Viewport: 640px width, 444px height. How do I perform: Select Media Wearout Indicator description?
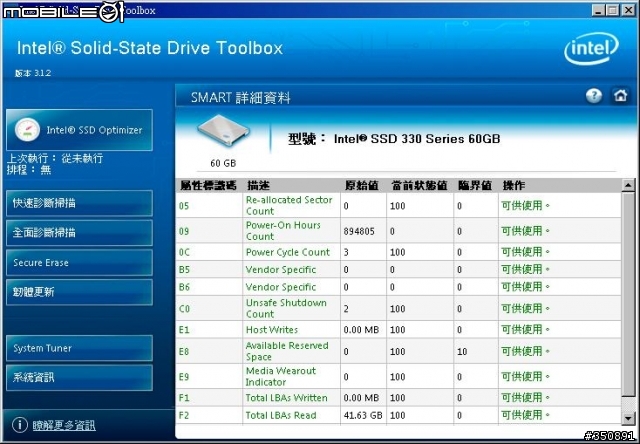click(280, 376)
